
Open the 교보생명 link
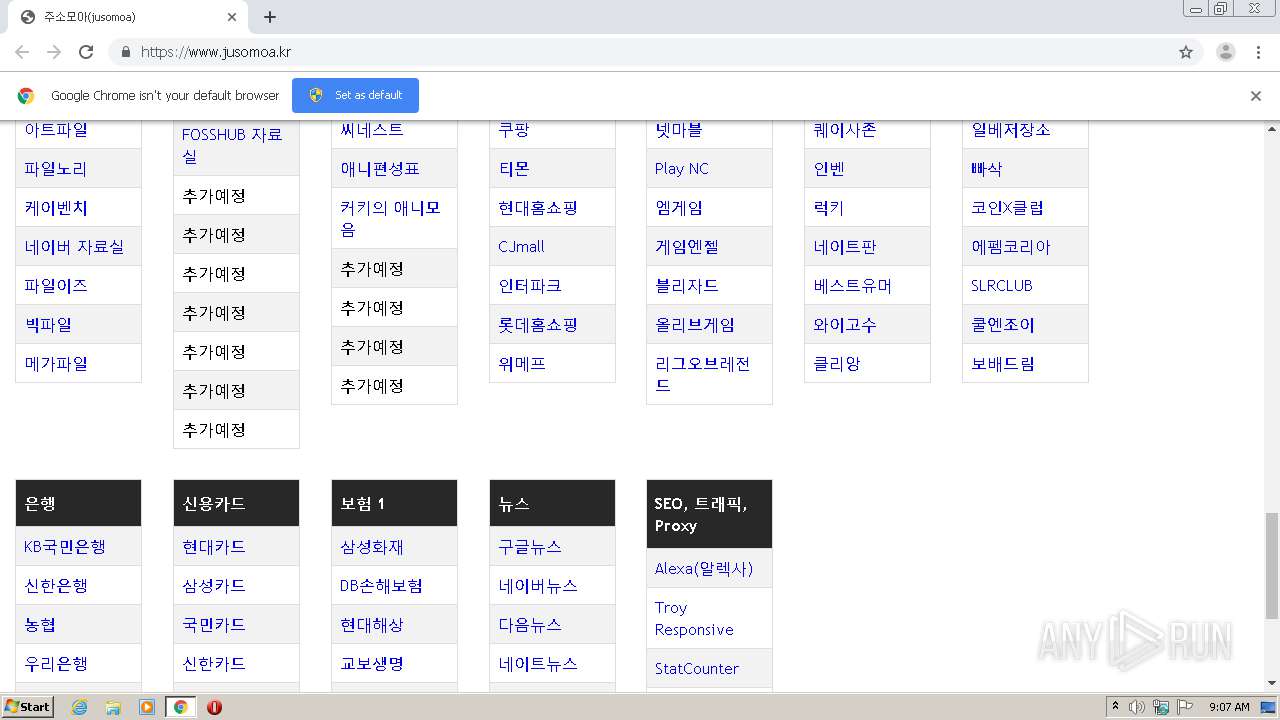(372, 664)
